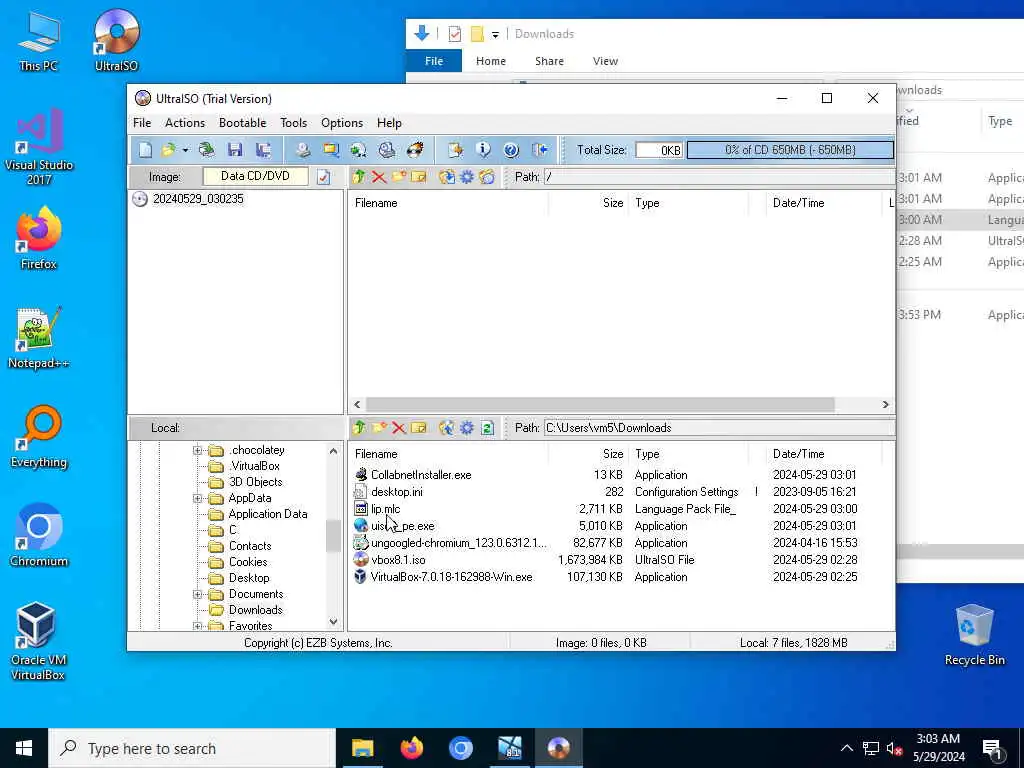Image resolution: width=1024 pixels, height=768 pixels.
Task: Go up one level in image pane
Action: click(x=359, y=176)
